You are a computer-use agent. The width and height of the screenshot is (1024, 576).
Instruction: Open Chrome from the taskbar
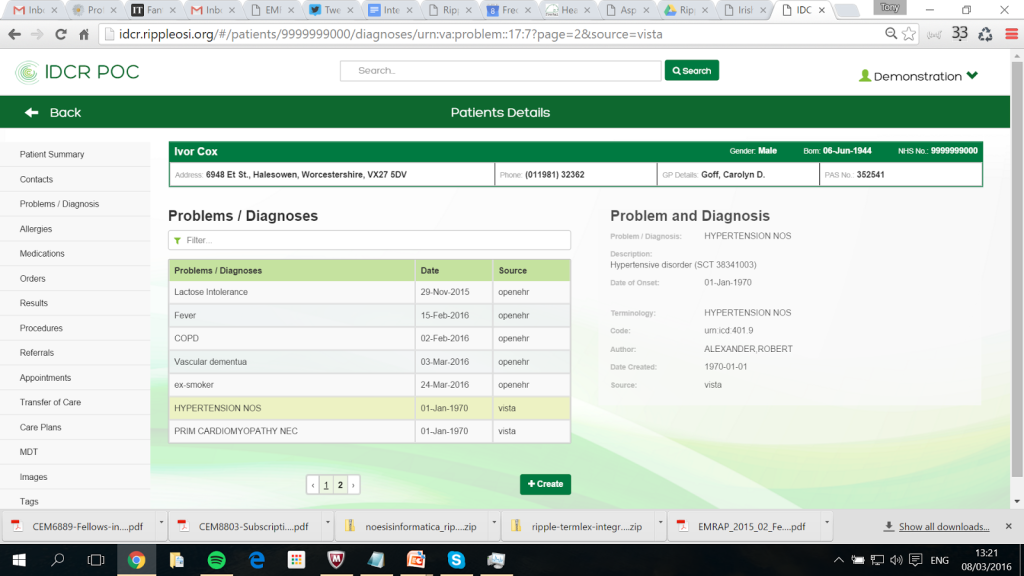tap(137, 560)
